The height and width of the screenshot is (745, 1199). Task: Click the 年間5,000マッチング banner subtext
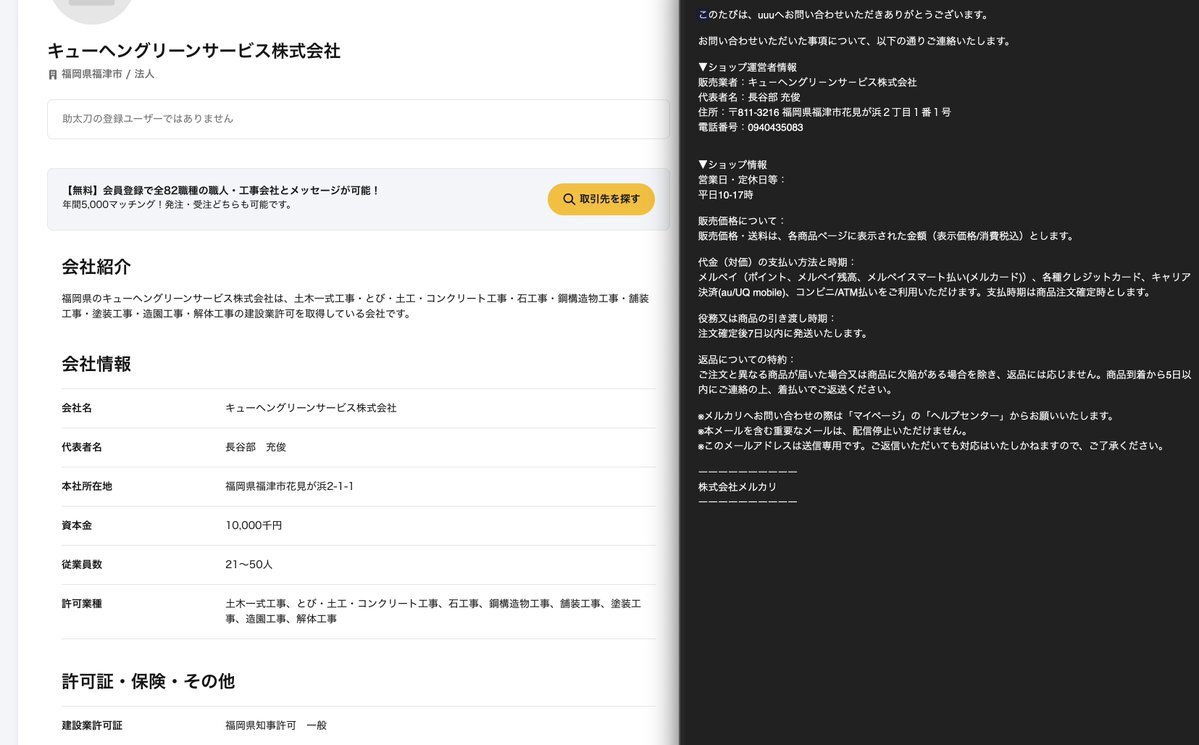pos(177,204)
